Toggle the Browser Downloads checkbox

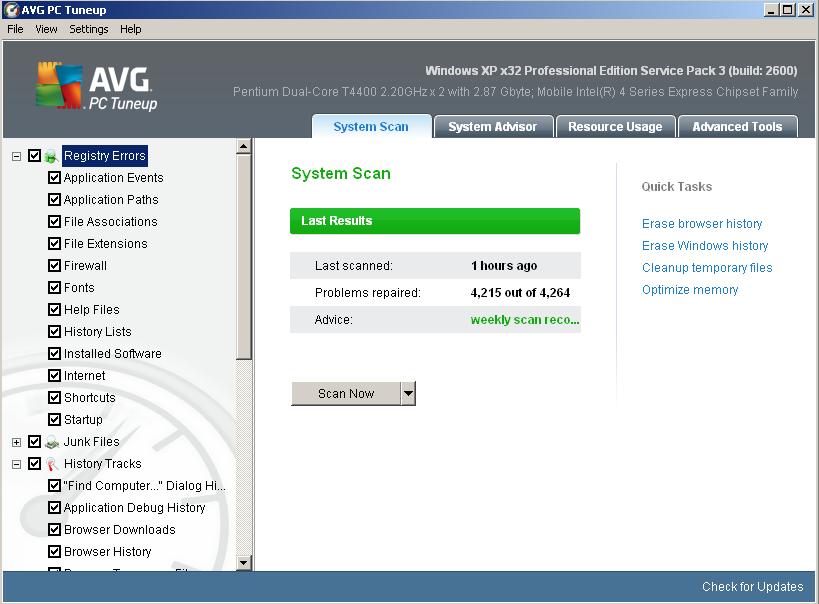[x=54, y=529]
